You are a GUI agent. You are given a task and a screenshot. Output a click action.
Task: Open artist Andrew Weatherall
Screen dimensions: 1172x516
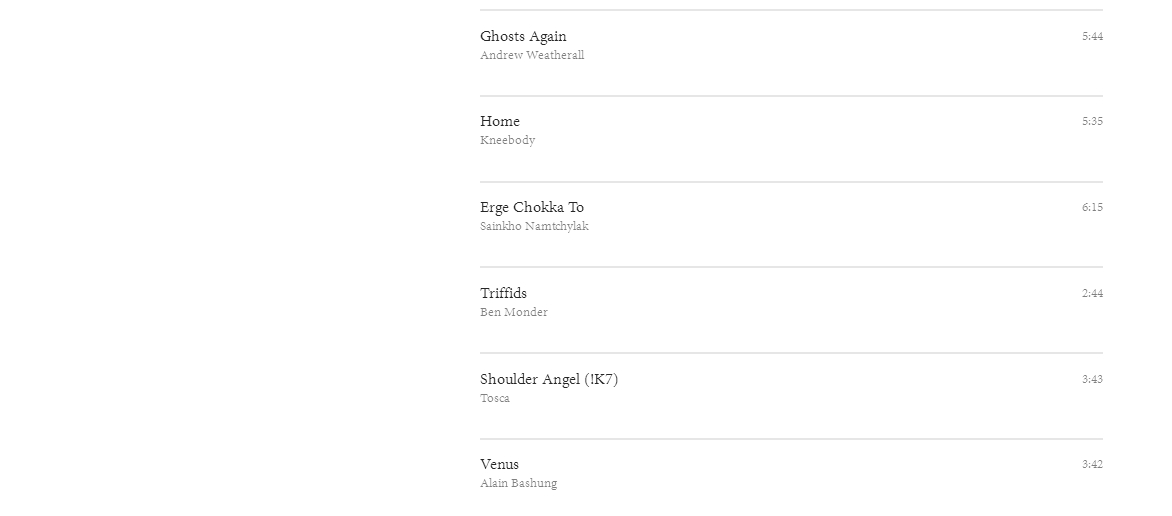[531, 56]
